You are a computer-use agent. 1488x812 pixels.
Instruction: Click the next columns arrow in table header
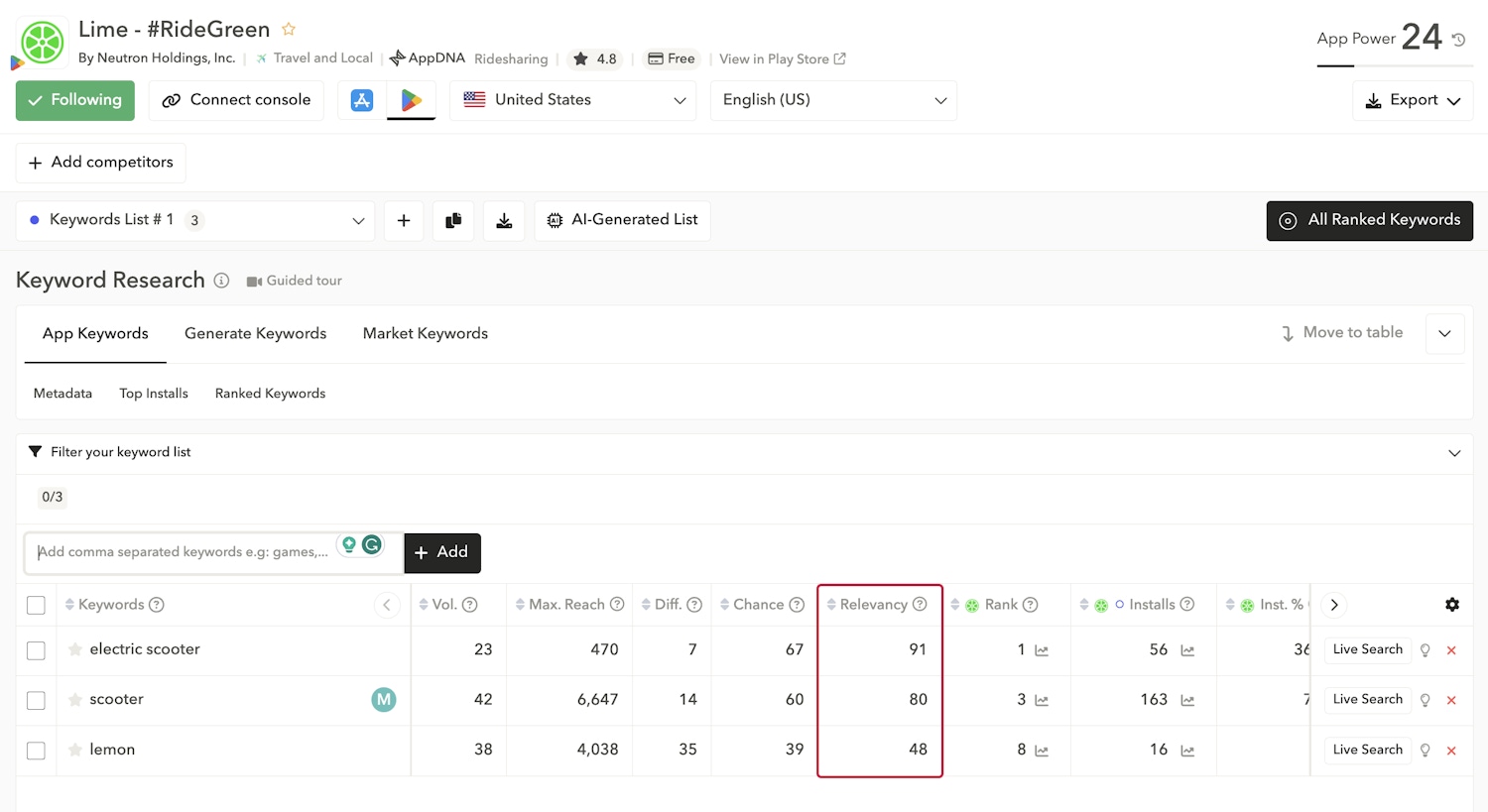pos(1334,605)
